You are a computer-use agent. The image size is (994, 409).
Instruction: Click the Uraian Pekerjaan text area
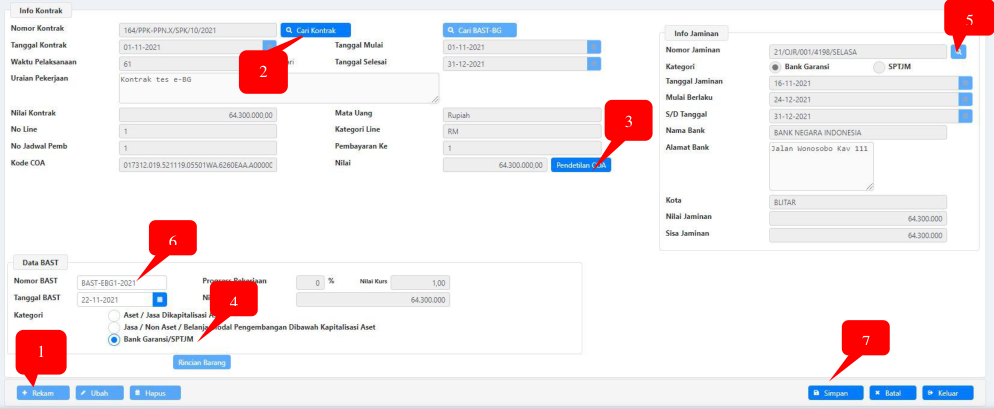278,88
